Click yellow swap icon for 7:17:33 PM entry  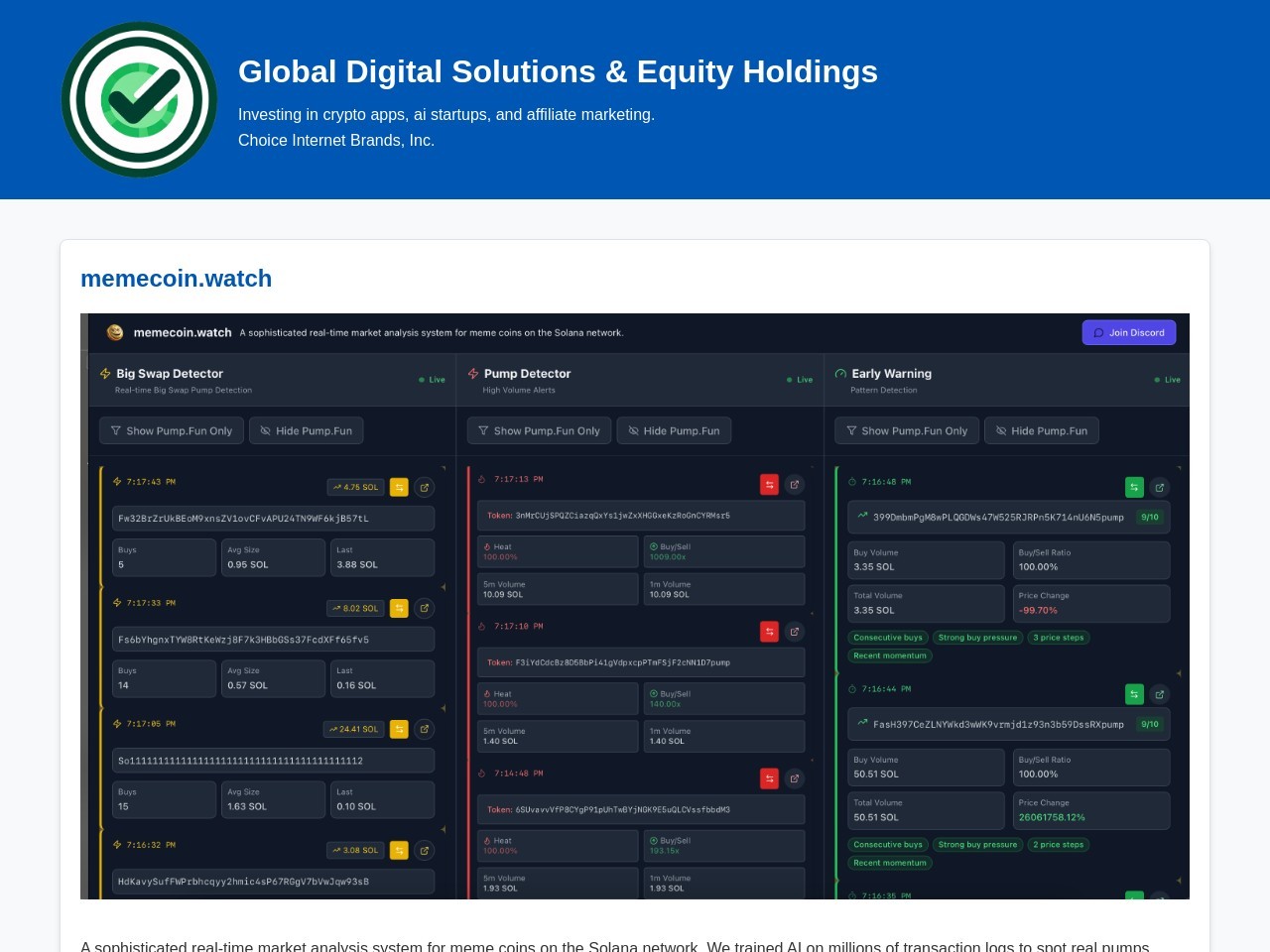pos(399,608)
